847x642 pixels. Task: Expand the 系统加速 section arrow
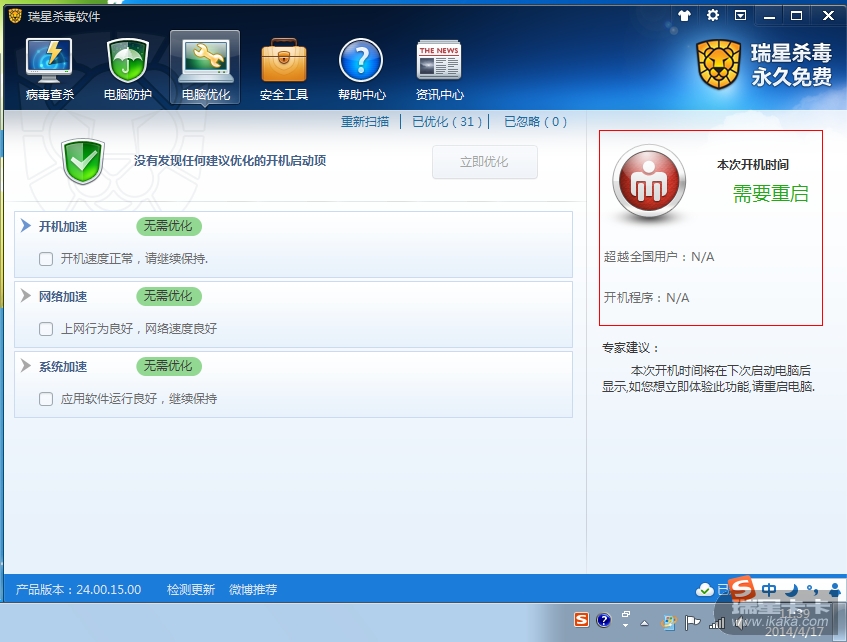pos(25,366)
